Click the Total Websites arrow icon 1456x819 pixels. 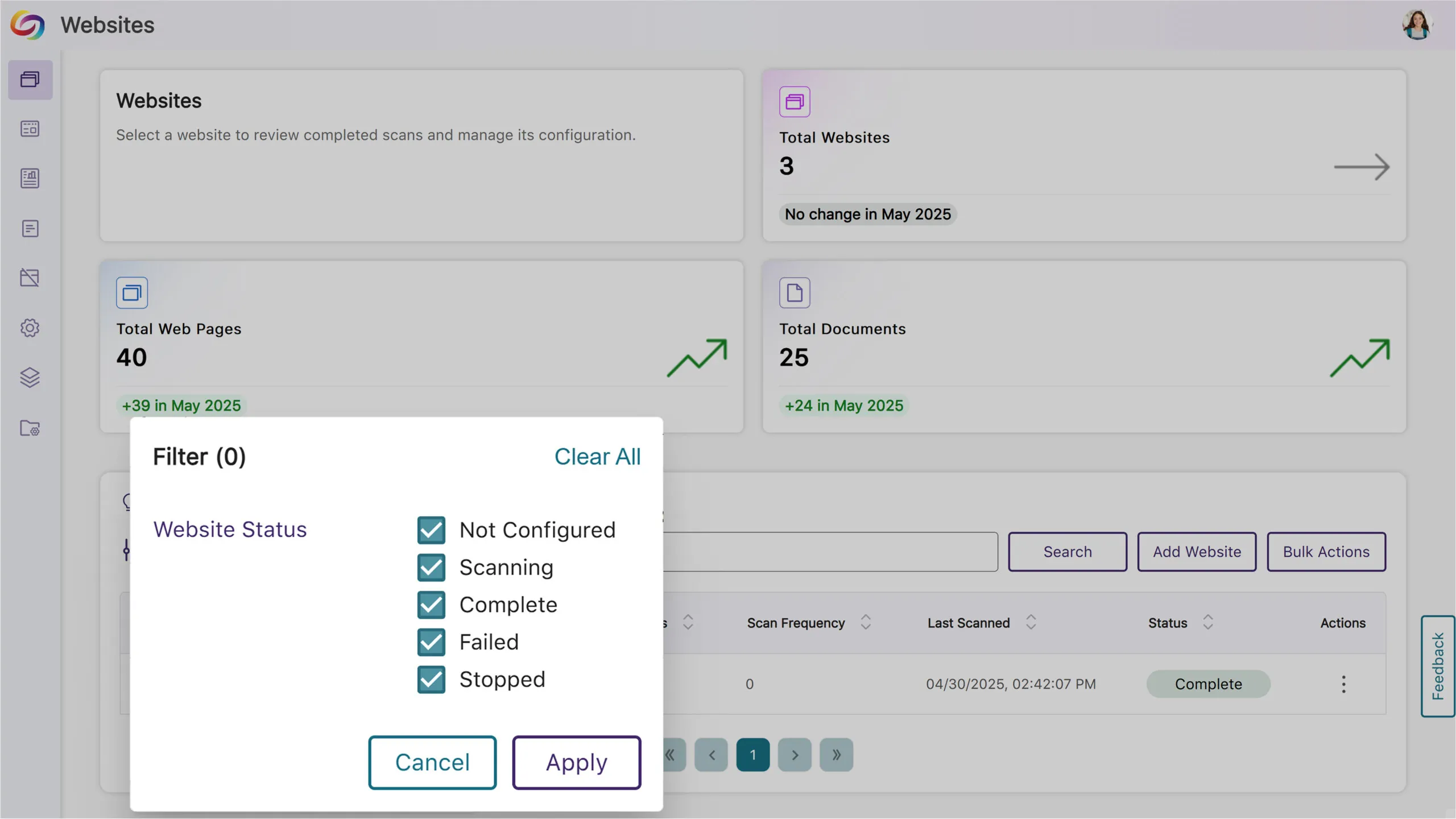(x=1362, y=167)
